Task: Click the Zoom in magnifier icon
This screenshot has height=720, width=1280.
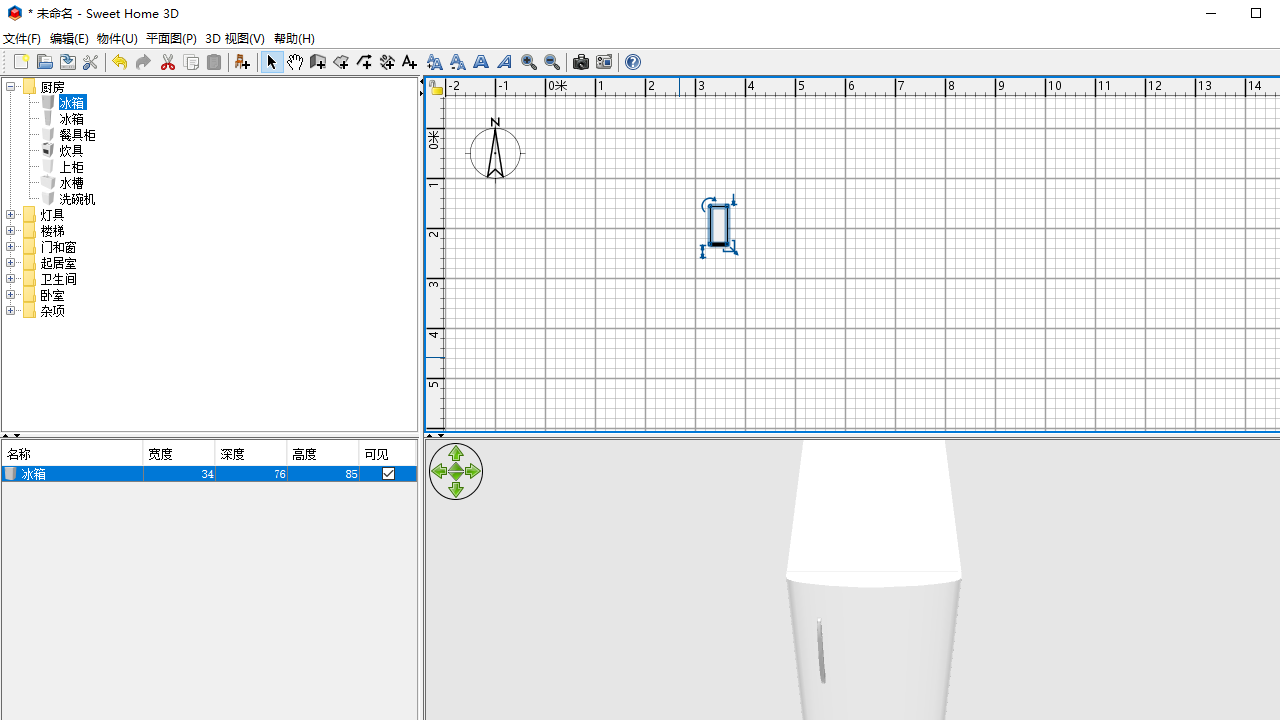Action: click(528, 62)
